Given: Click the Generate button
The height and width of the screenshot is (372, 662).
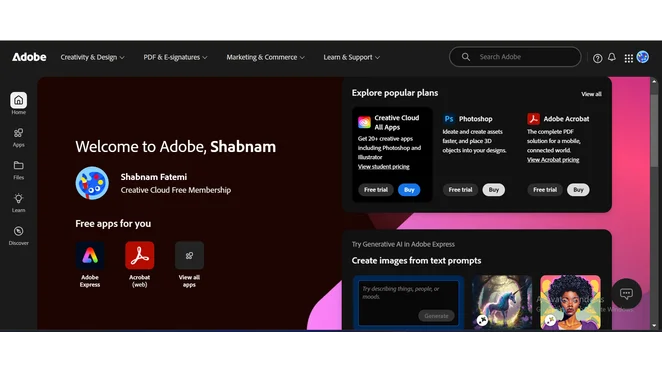Looking at the screenshot, I should pyautogui.click(x=436, y=316).
